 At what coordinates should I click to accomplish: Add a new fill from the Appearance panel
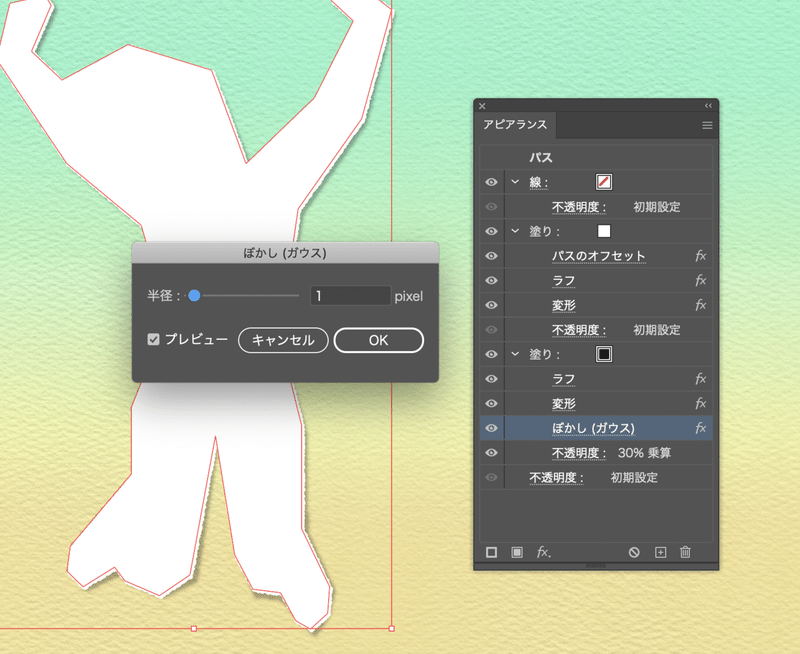coord(517,553)
